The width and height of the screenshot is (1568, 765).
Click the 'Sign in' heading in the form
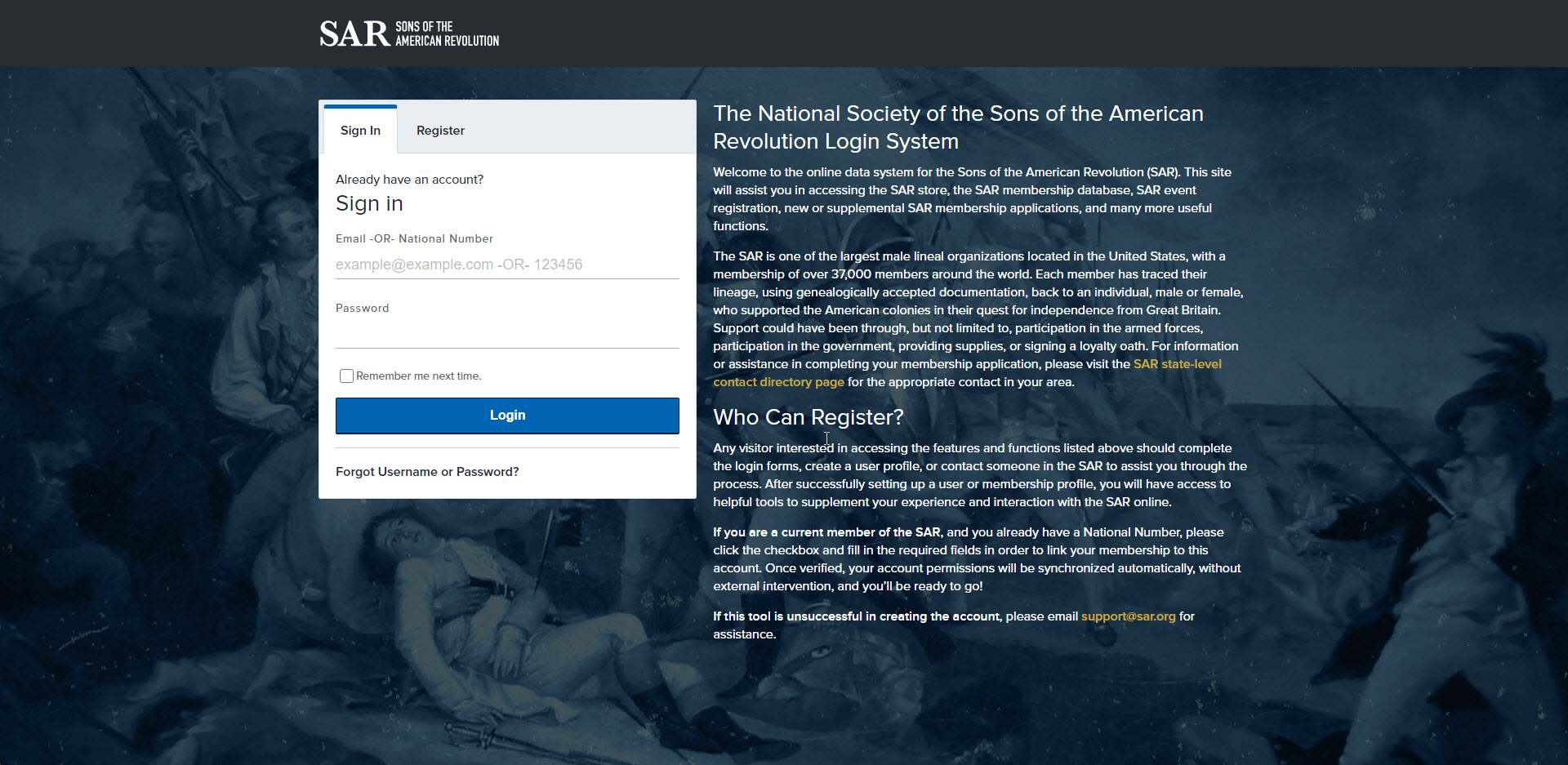(x=369, y=203)
